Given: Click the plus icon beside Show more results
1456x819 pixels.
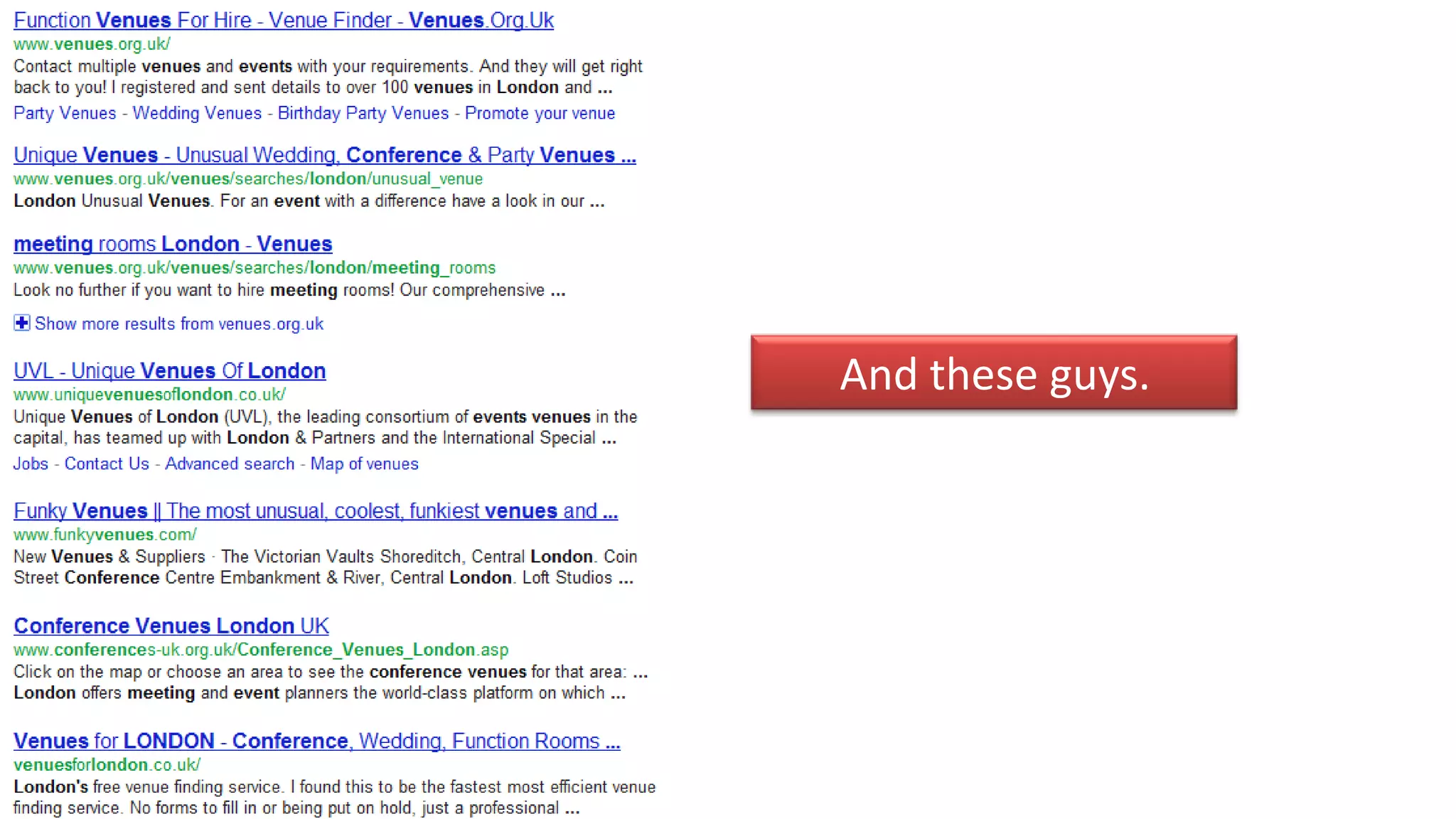Looking at the screenshot, I should (21, 323).
